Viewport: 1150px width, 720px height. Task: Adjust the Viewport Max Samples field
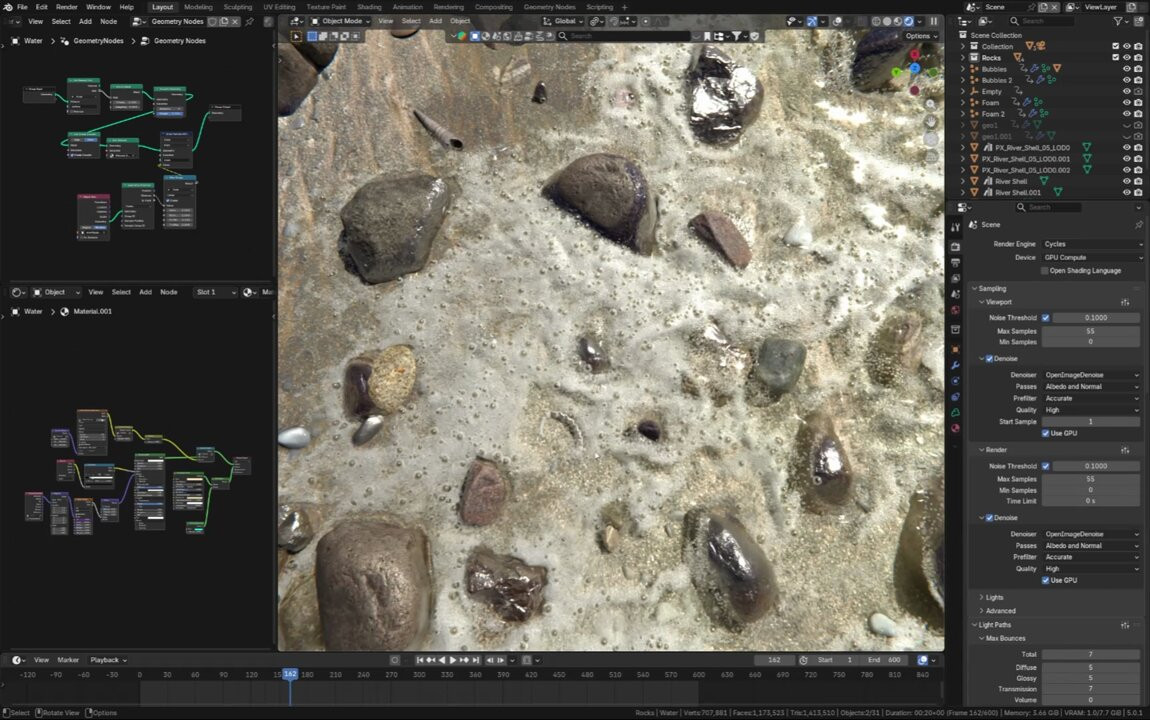[x=1090, y=330]
